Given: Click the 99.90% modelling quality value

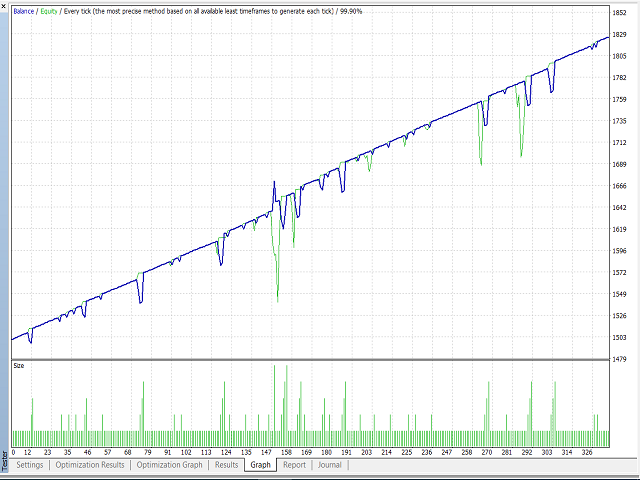Looking at the screenshot, I should [x=351, y=11].
